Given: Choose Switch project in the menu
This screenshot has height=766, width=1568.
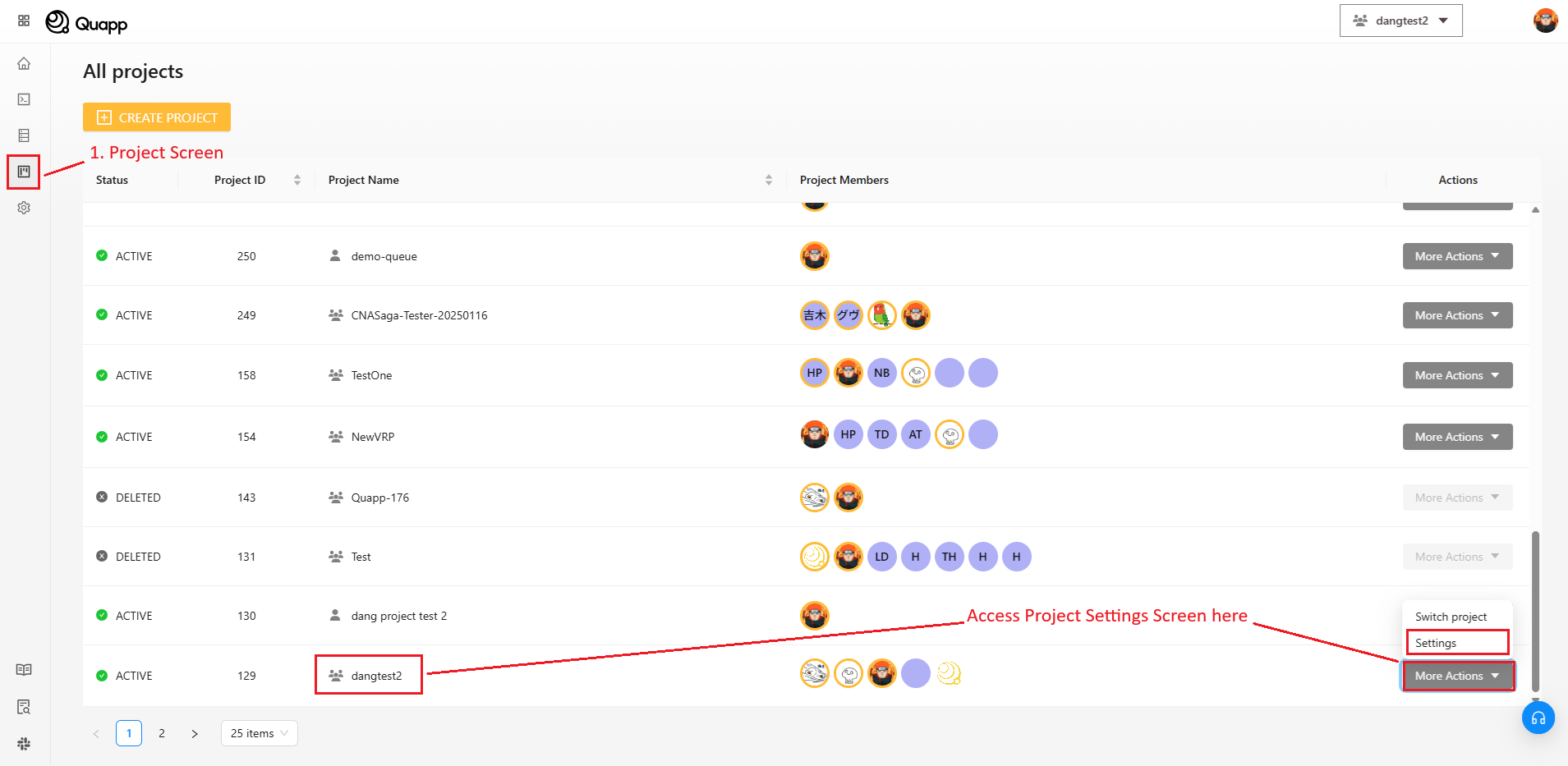Looking at the screenshot, I should pos(1451,617).
